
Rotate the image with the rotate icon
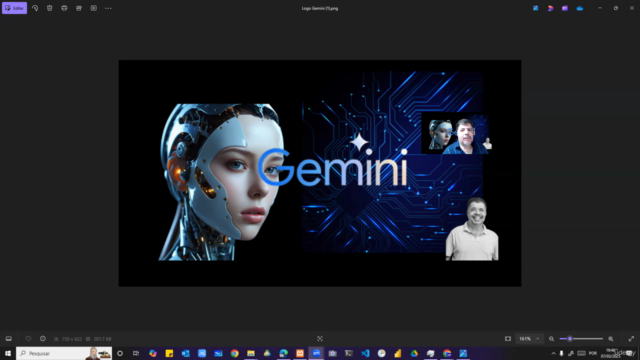pos(35,8)
